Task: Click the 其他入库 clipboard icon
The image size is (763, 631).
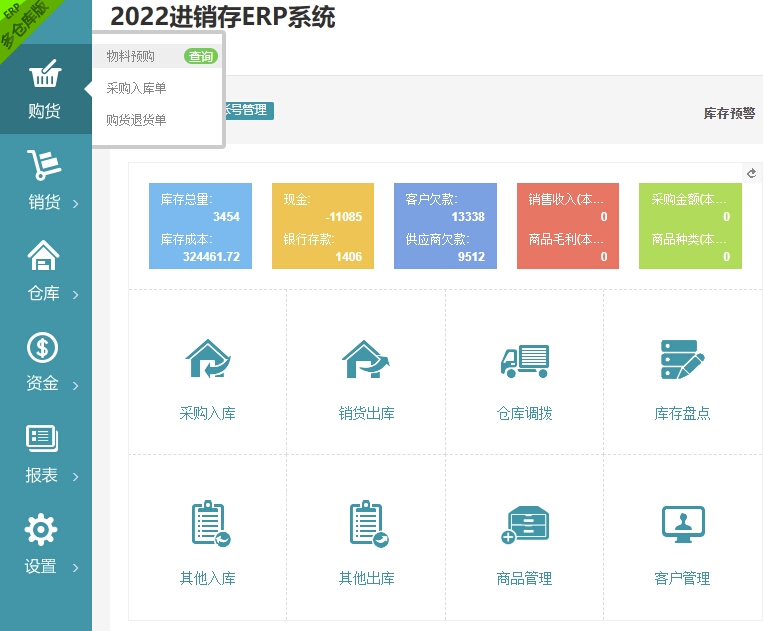Action: pyautogui.click(x=208, y=525)
